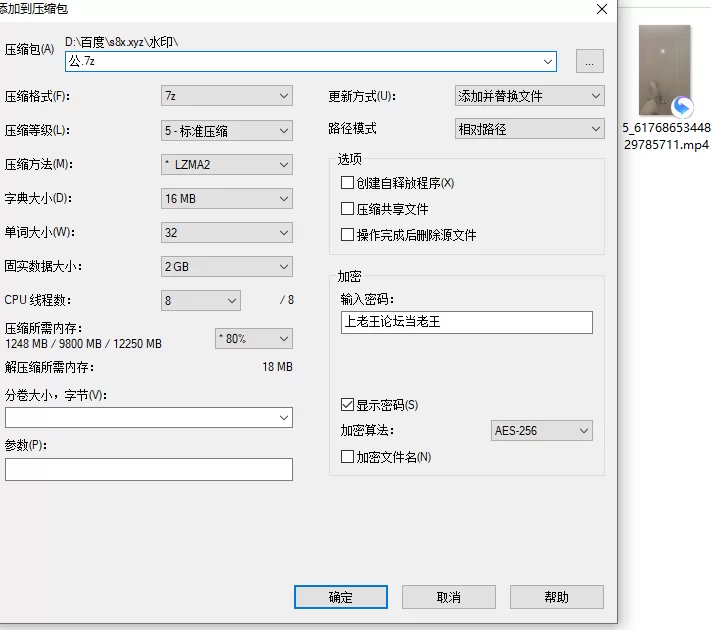Close the 添加到压缩包 dialog
This screenshot has height=630, width=711.
pos(602,9)
